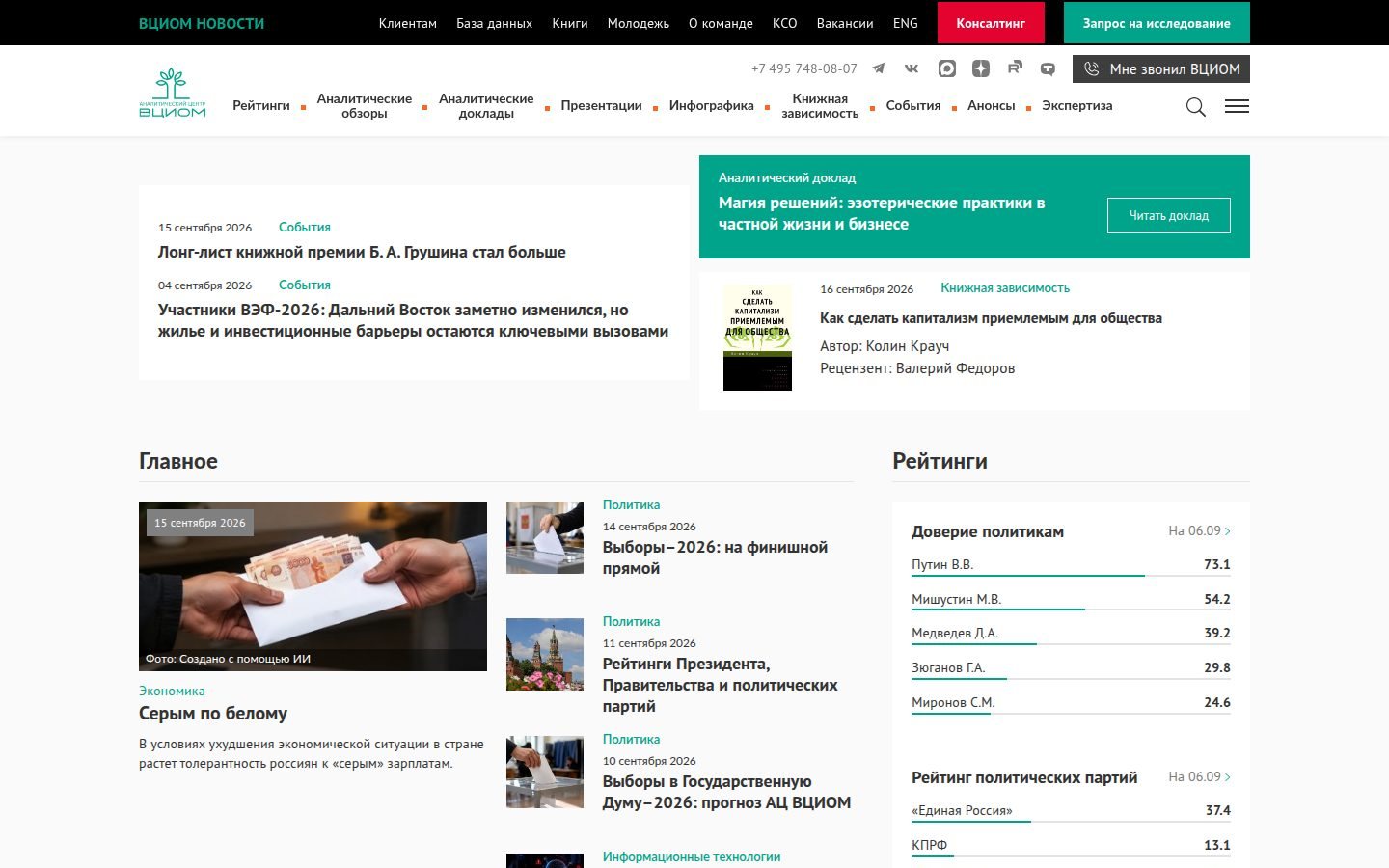Open the Книги top link

(x=570, y=23)
